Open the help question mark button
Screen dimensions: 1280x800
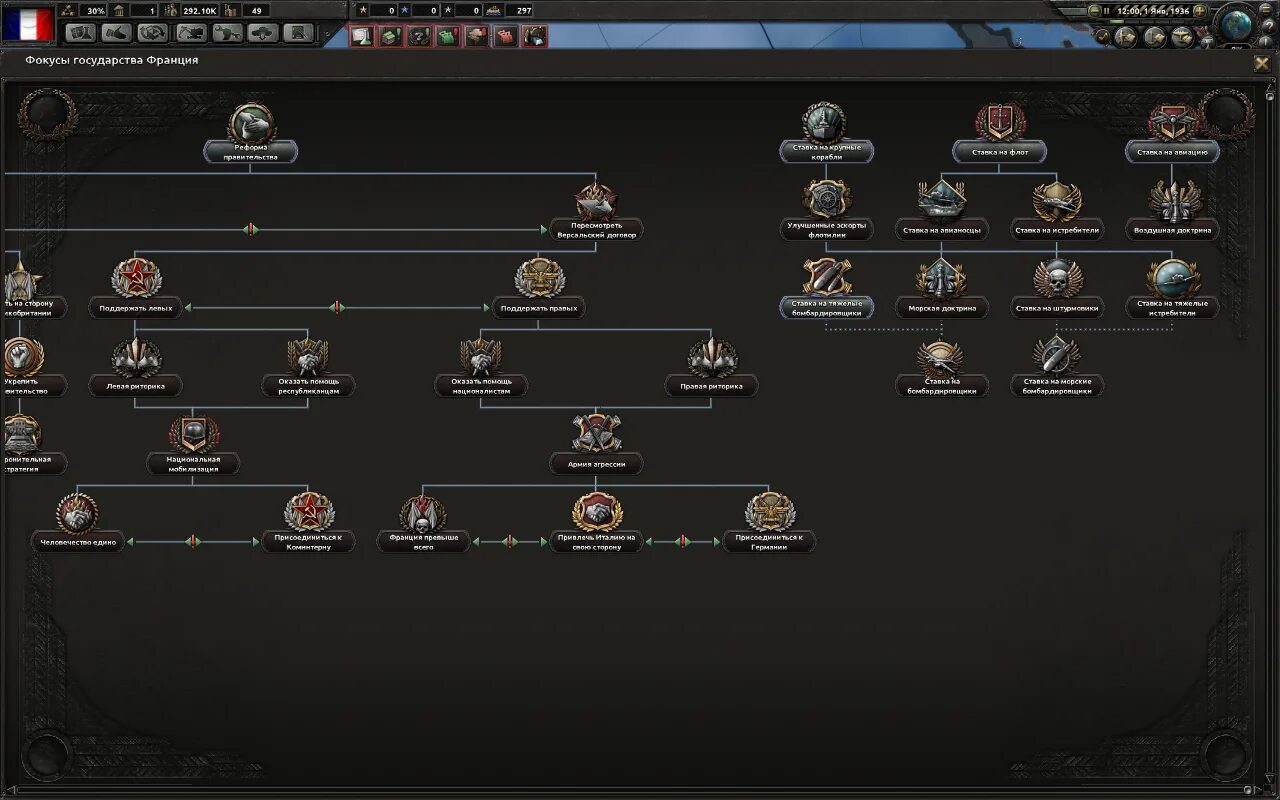(1267, 26)
